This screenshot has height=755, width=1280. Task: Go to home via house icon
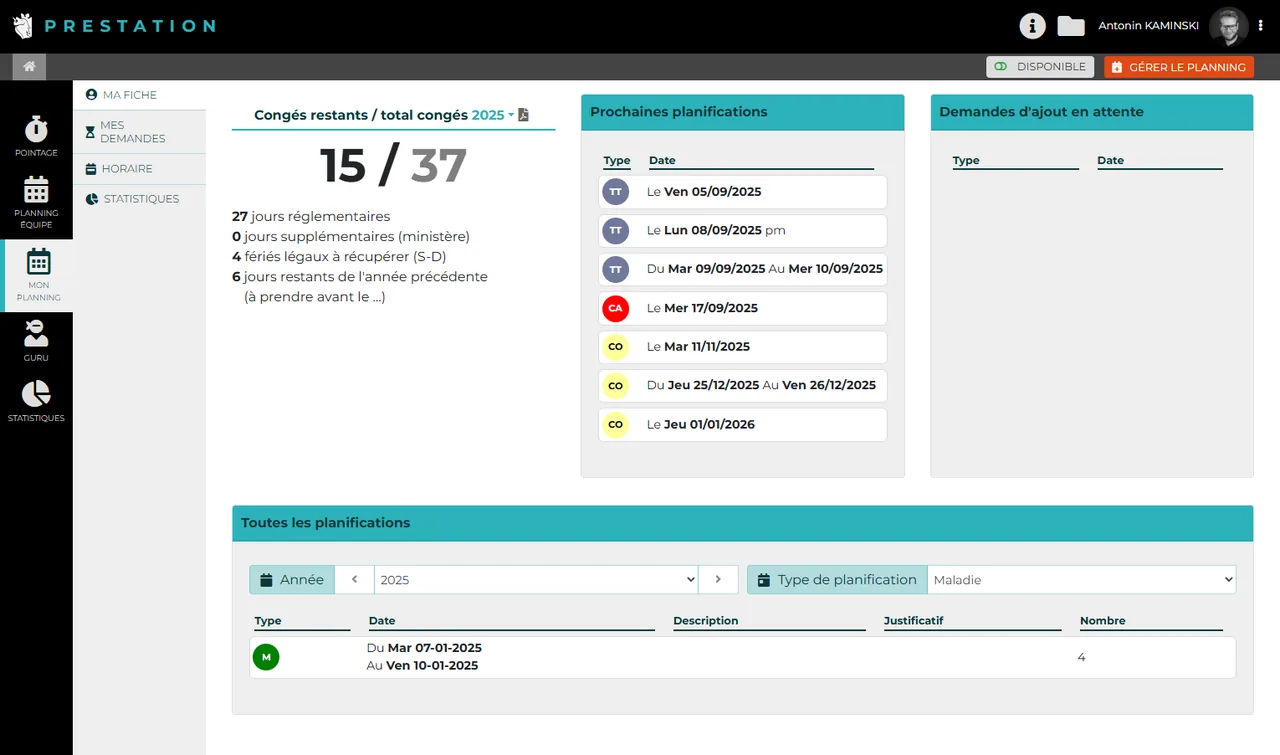[x=29, y=67]
